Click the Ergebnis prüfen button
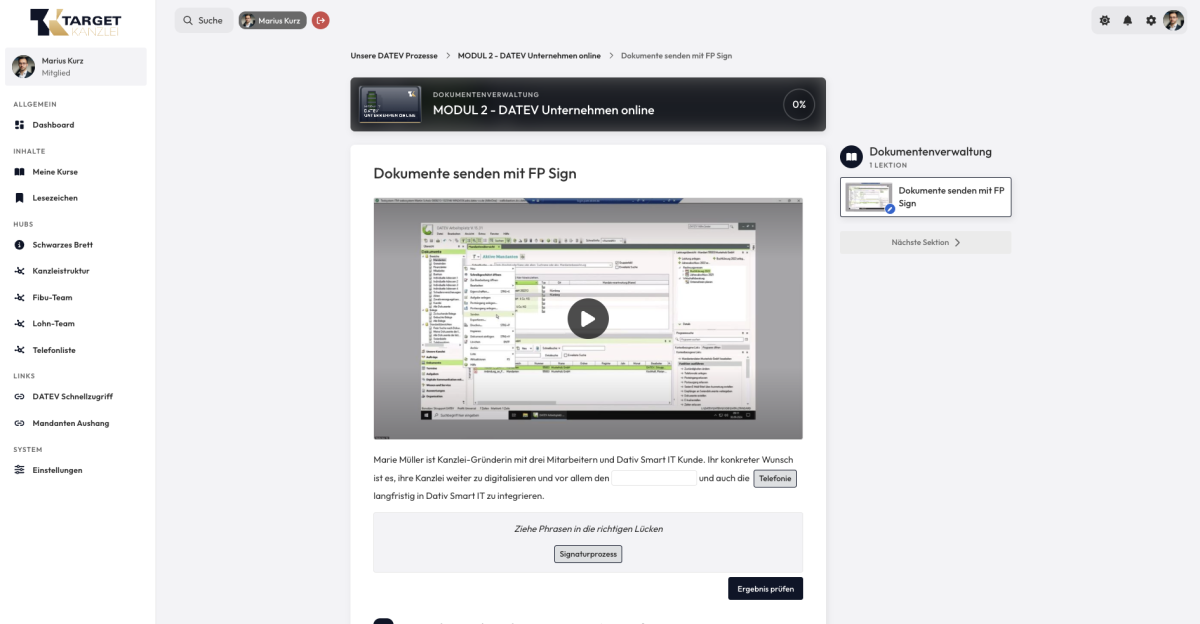This screenshot has width=1200, height=624. tap(765, 589)
